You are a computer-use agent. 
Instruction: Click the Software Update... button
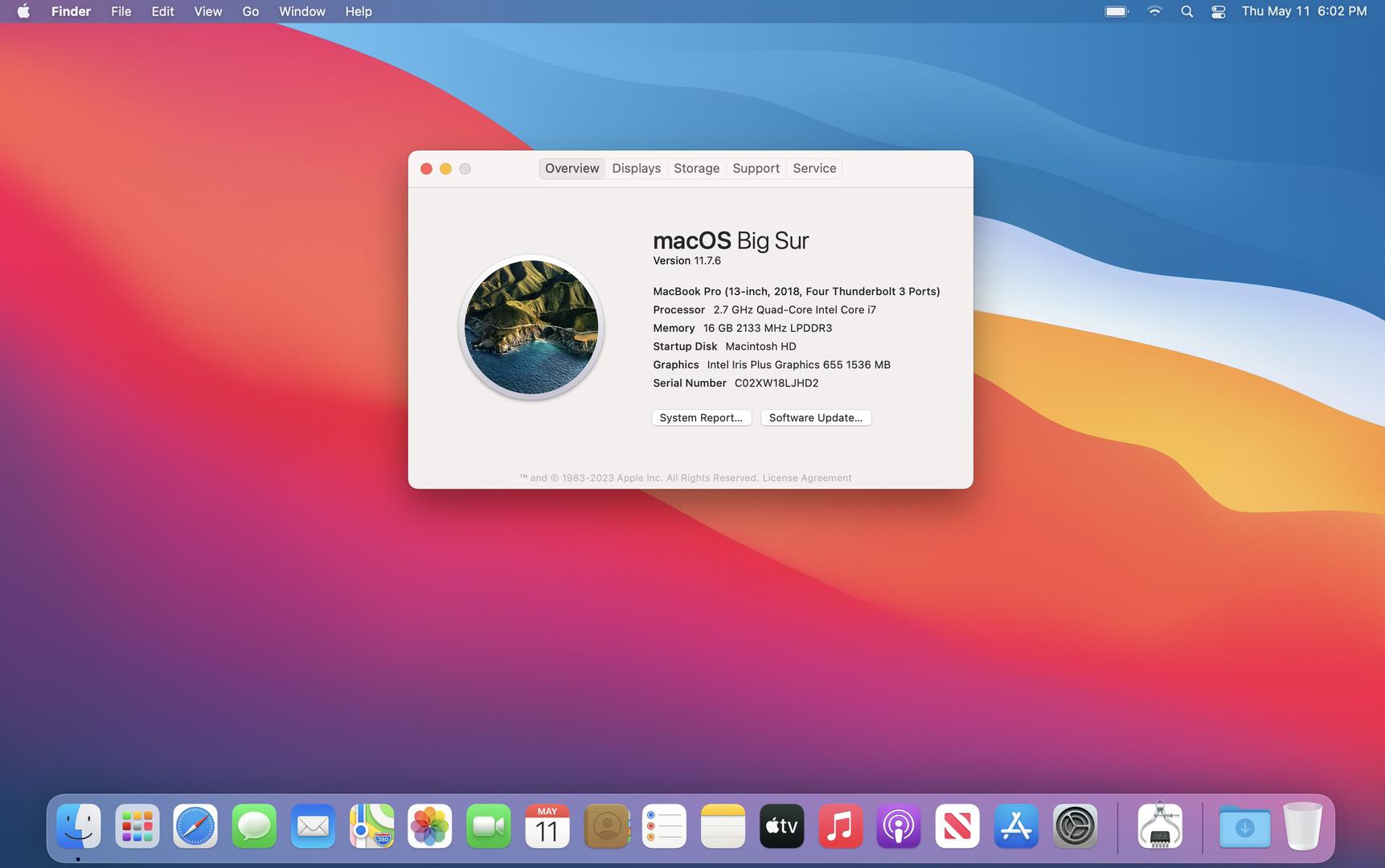tap(815, 418)
